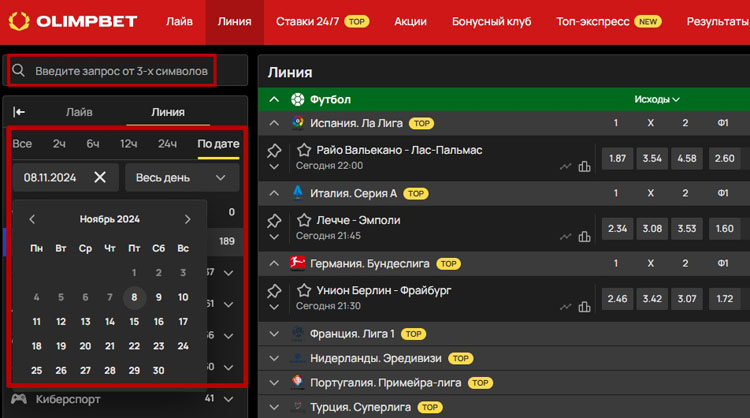
Task: Click the Serie A league logo
Action: (x=298, y=192)
